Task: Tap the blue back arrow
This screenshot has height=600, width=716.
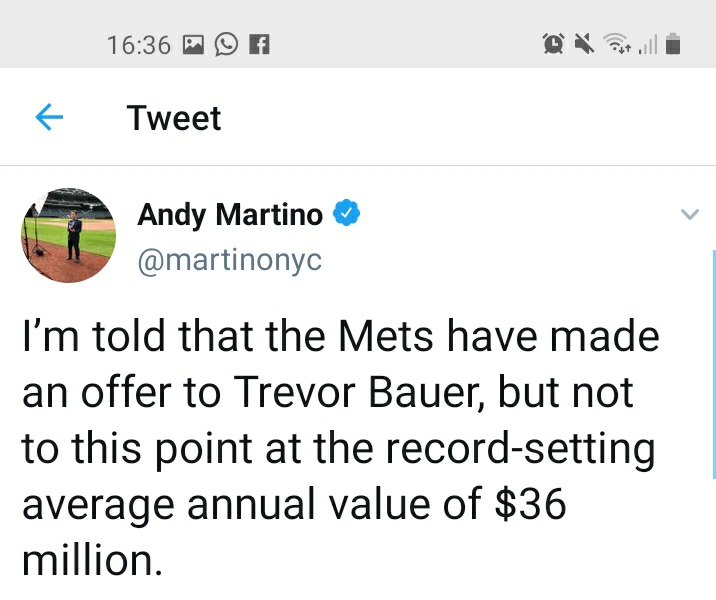Action: click(50, 119)
